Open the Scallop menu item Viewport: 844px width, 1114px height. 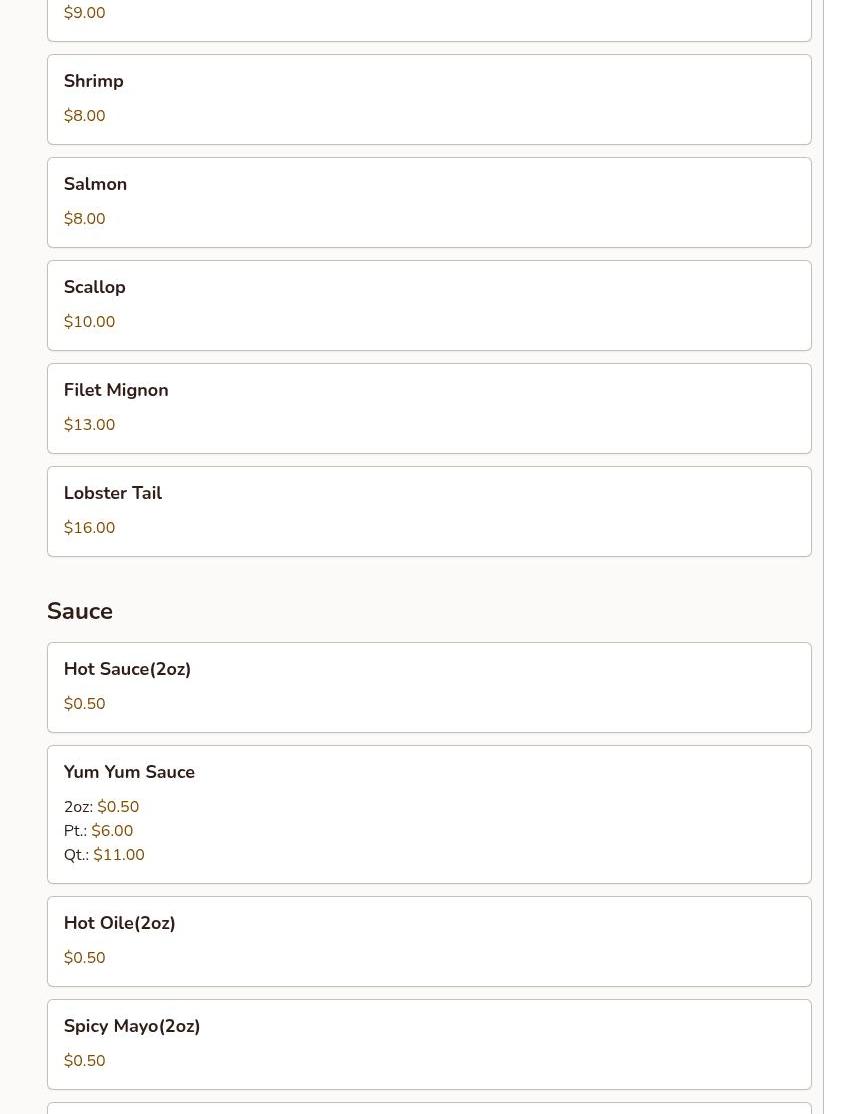[94, 287]
